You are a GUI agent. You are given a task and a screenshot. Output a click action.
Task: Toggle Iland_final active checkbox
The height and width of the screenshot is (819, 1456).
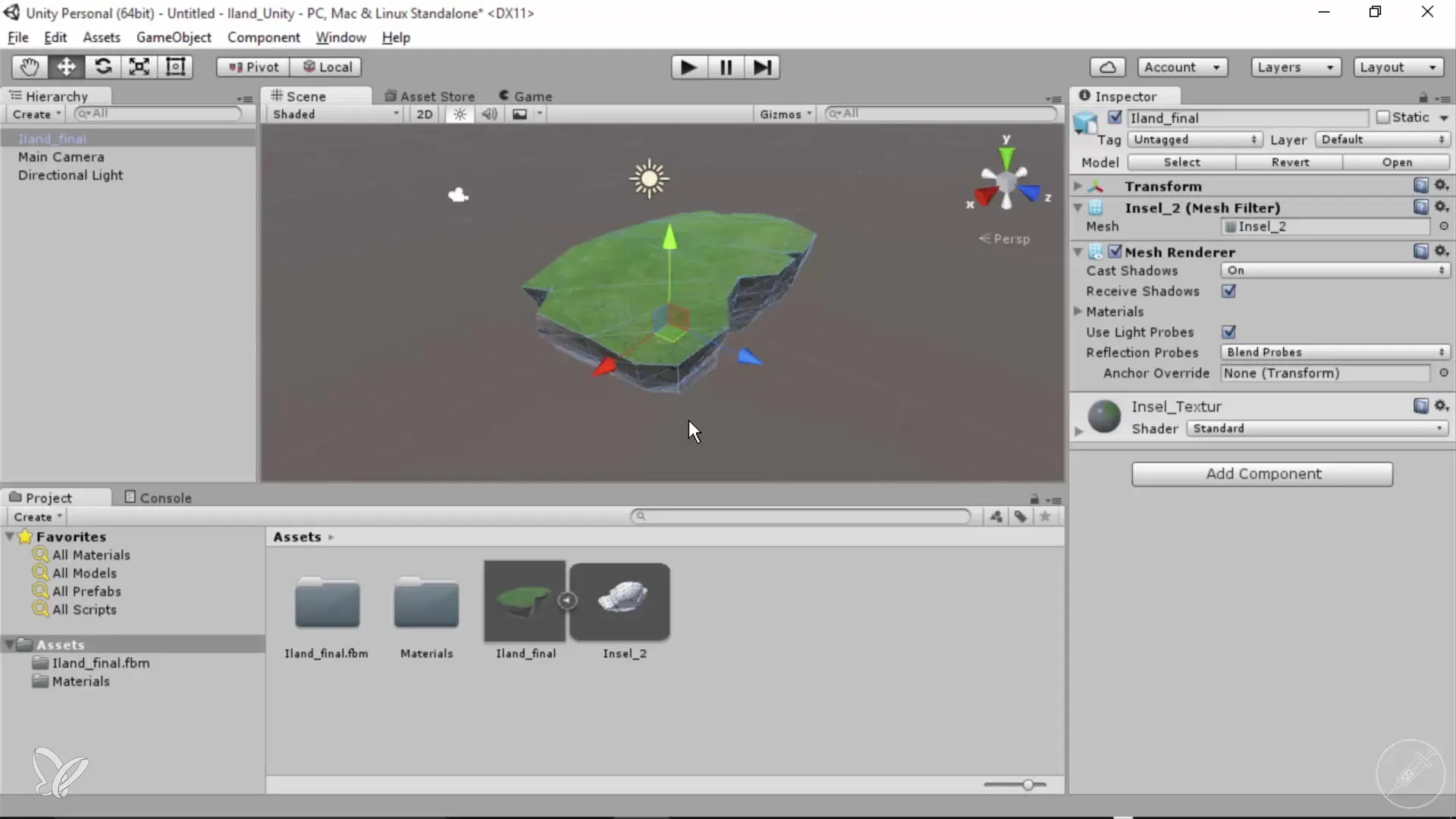pos(1115,118)
